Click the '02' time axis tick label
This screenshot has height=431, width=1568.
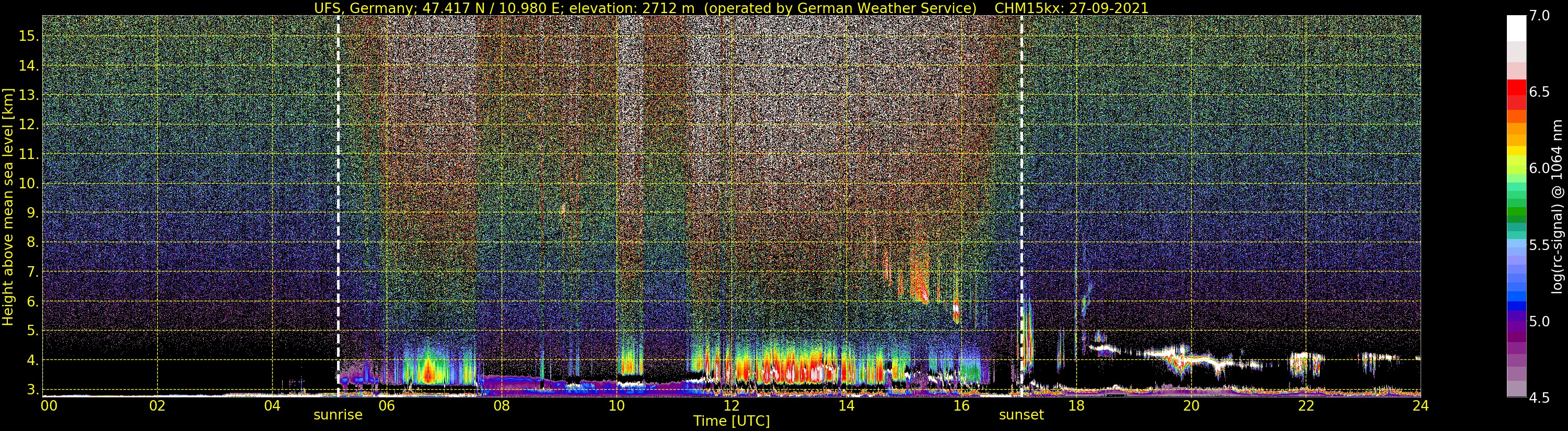point(157,405)
